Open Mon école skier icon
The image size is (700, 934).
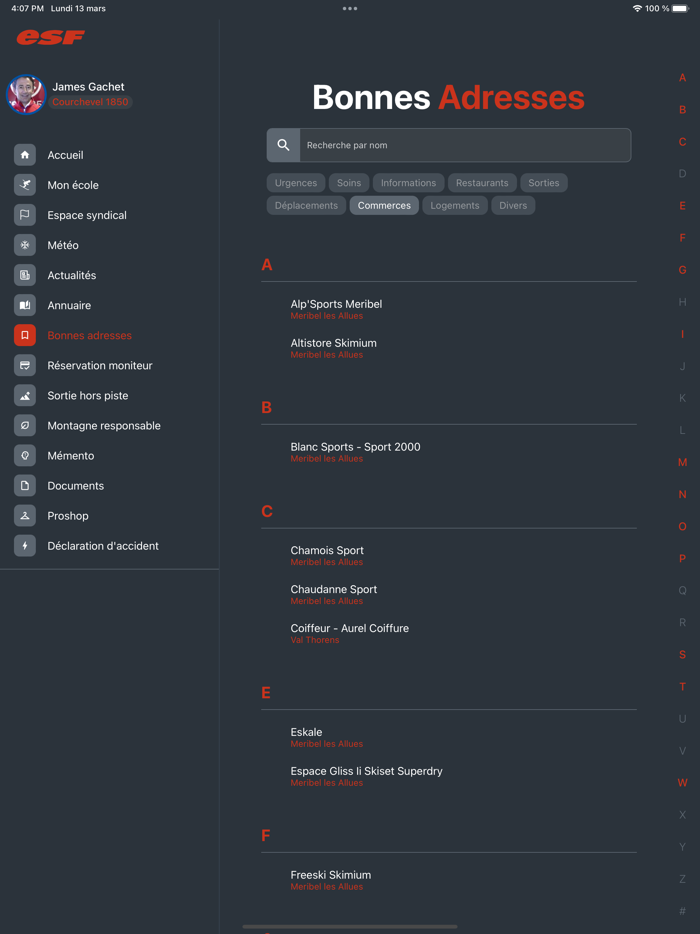pyautogui.click(x=25, y=185)
